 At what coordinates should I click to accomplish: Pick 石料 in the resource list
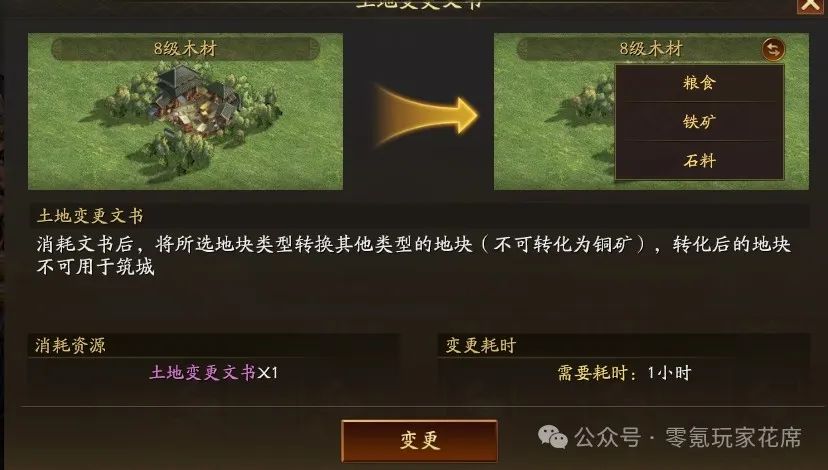[x=699, y=160]
